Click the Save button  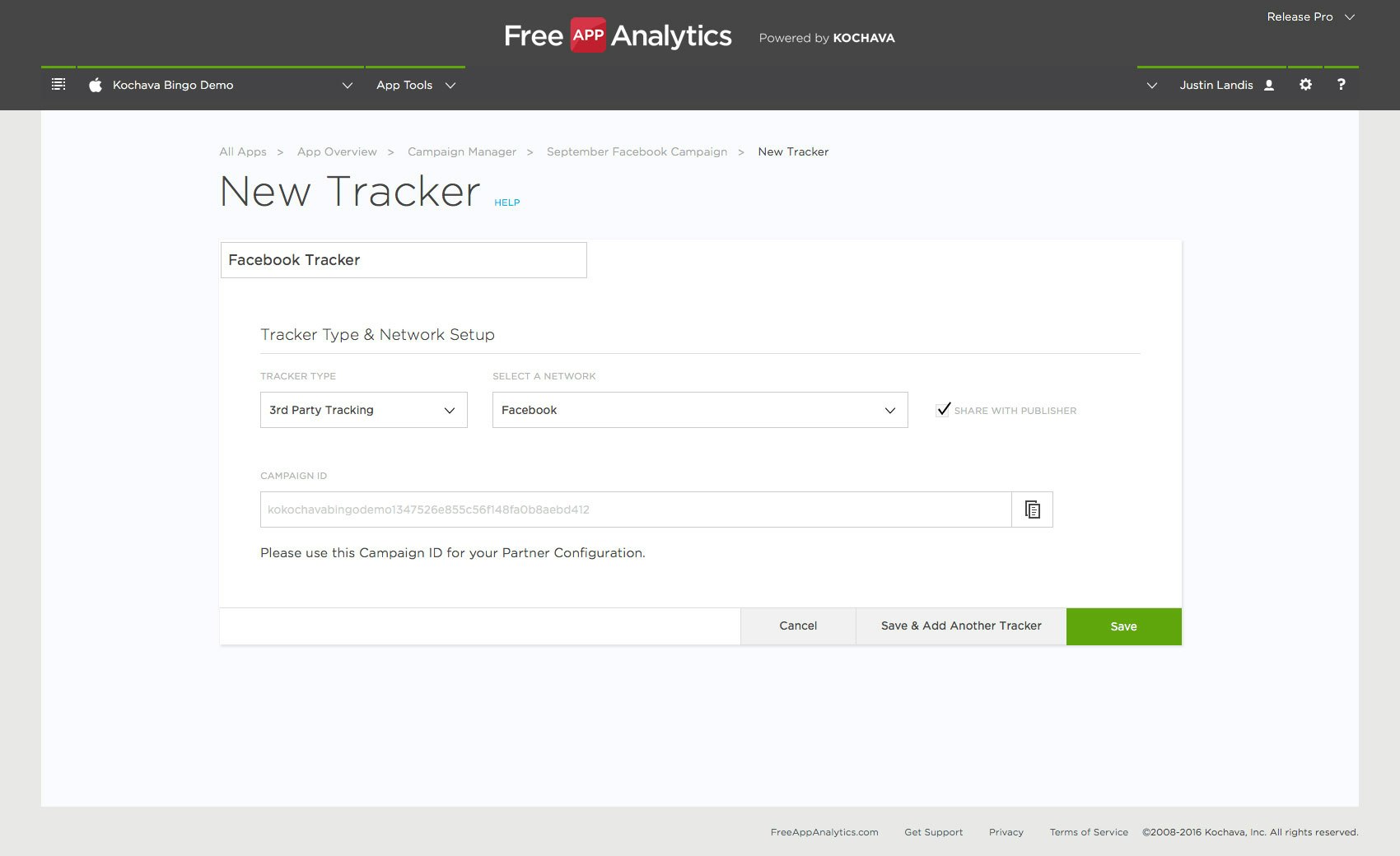coord(1123,626)
